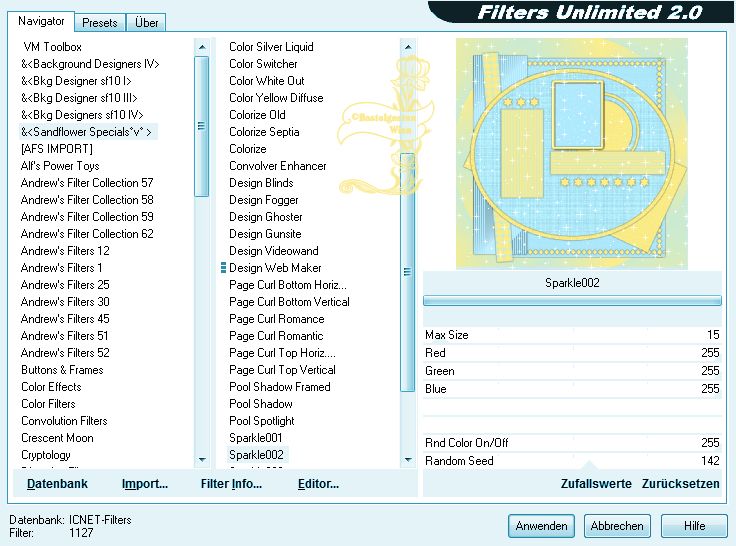
Task: Select Color Yellow Diffuse filter
Action: (276, 98)
